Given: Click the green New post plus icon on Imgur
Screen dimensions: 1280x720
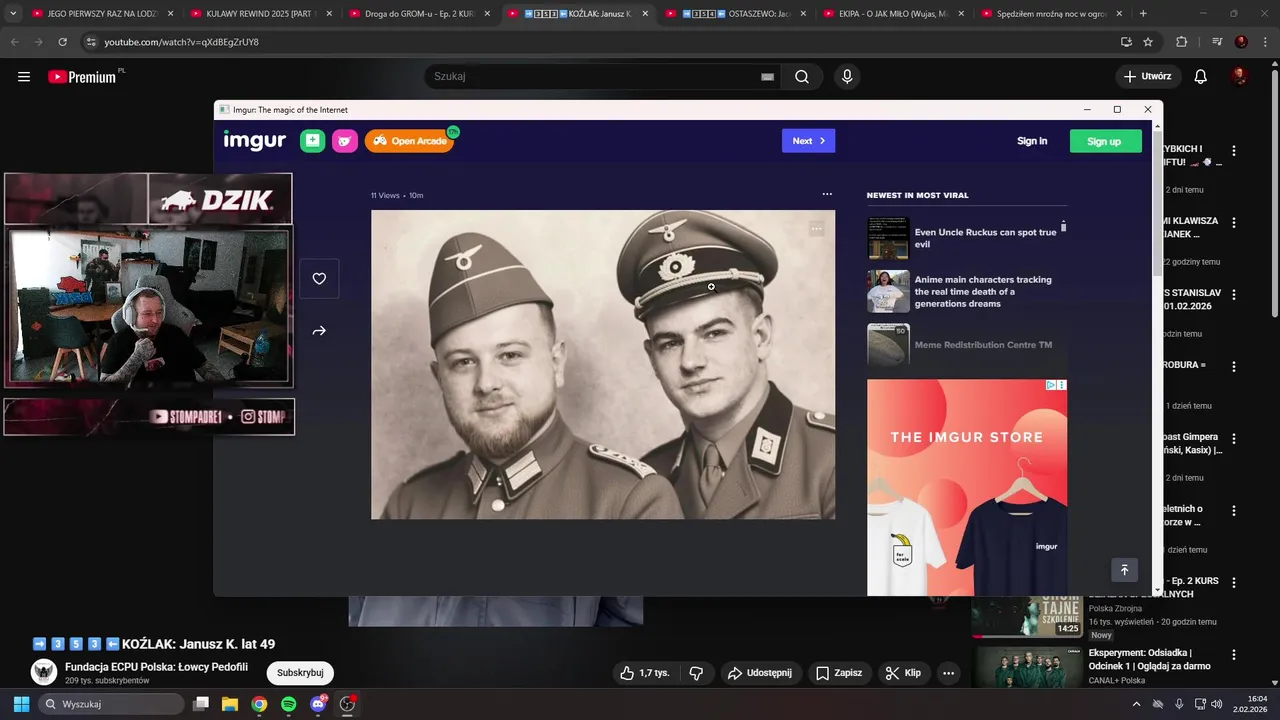Looking at the screenshot, I should [313, 141].
